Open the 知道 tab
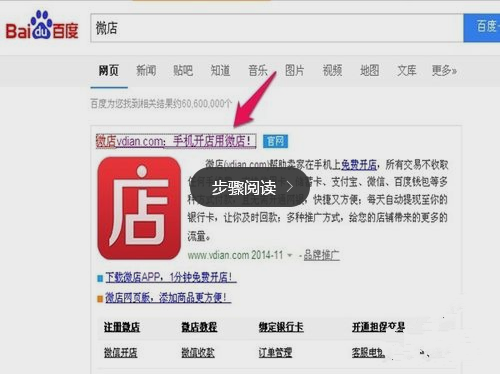 pos(220,71)
